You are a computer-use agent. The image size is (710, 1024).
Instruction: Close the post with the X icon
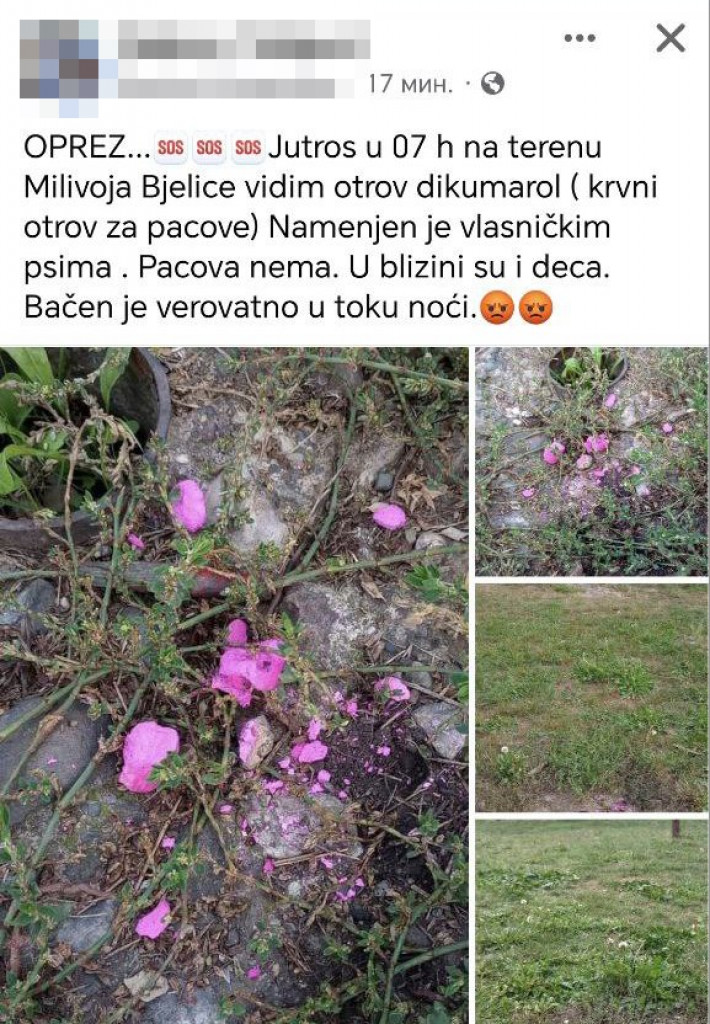pos(671,38)
